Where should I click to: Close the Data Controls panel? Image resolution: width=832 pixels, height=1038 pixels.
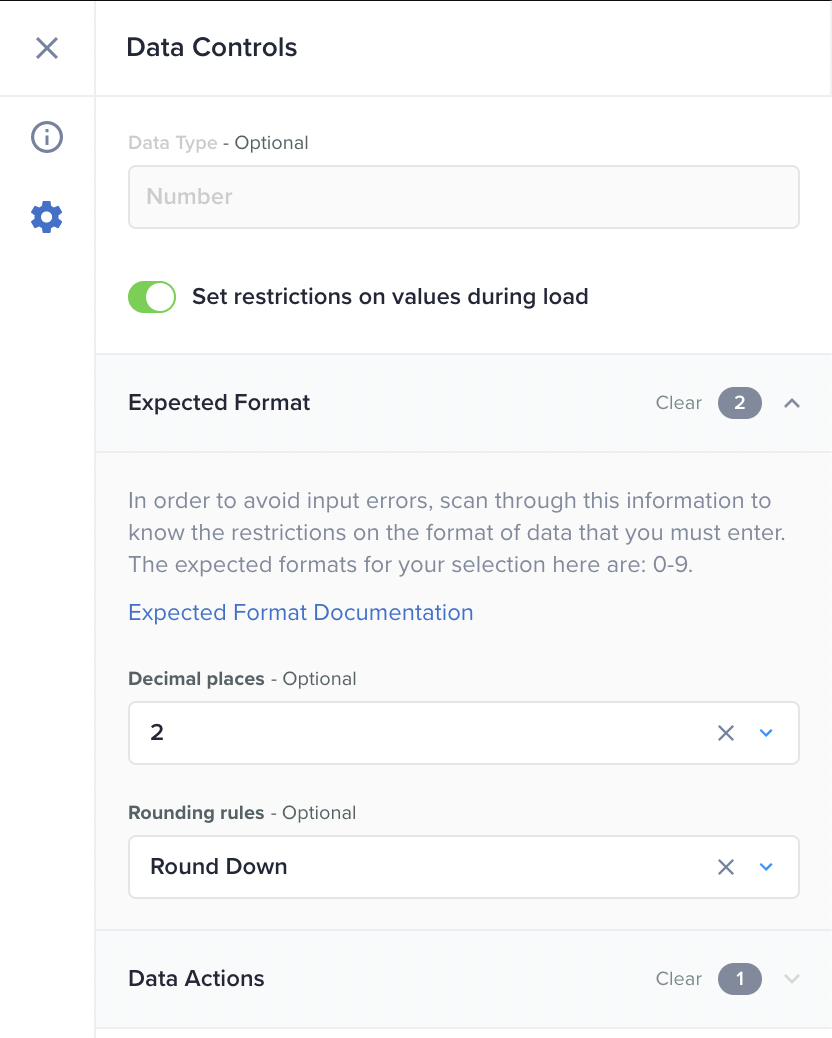(47, 48)
